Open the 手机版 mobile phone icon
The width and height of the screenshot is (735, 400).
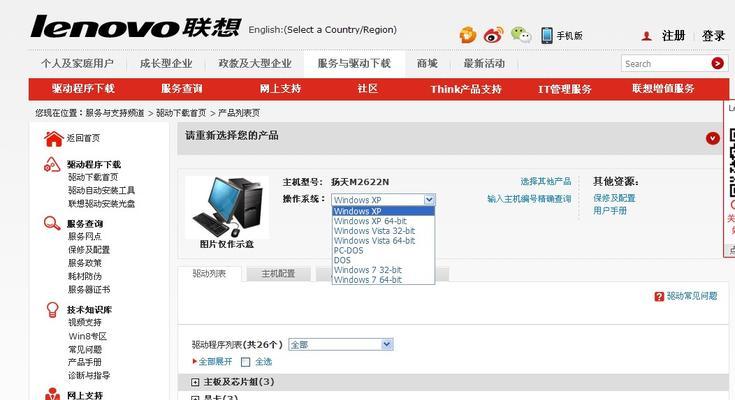547,36
